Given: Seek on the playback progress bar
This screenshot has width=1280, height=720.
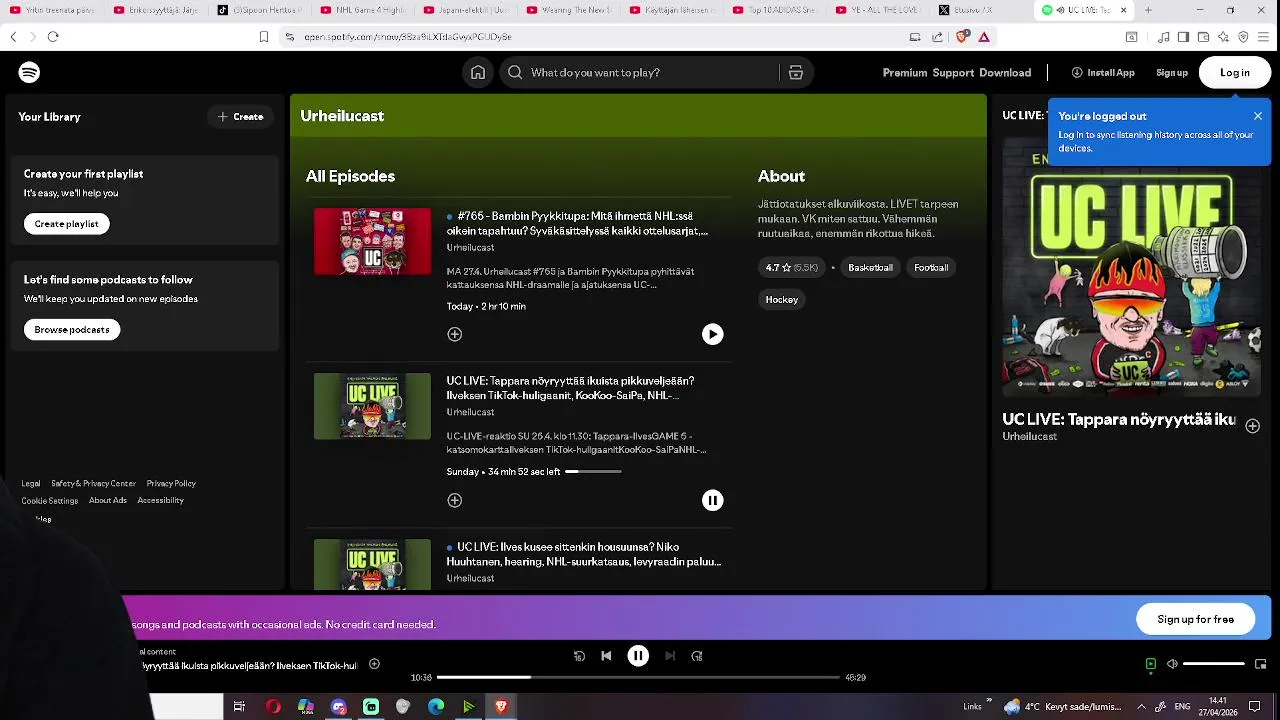Looking at the screenshot, I should [x=638, y=677].
